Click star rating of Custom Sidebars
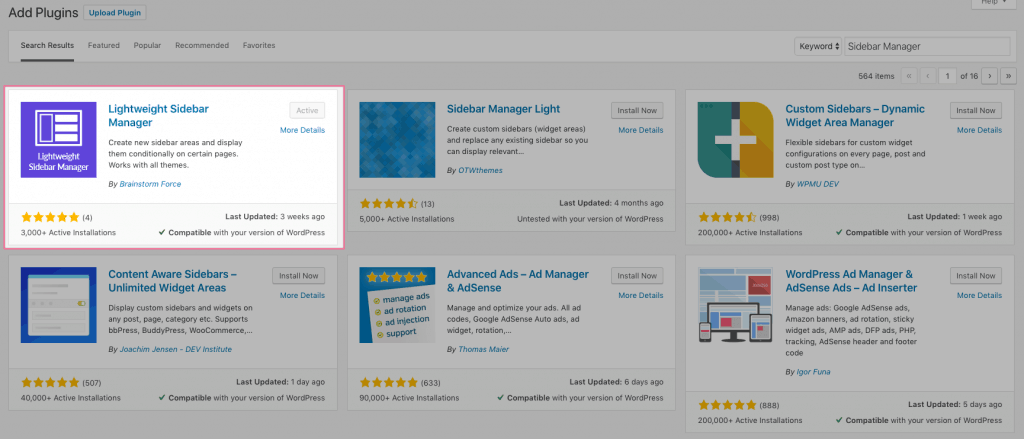 pyautogui.click(x=727, y=217)
